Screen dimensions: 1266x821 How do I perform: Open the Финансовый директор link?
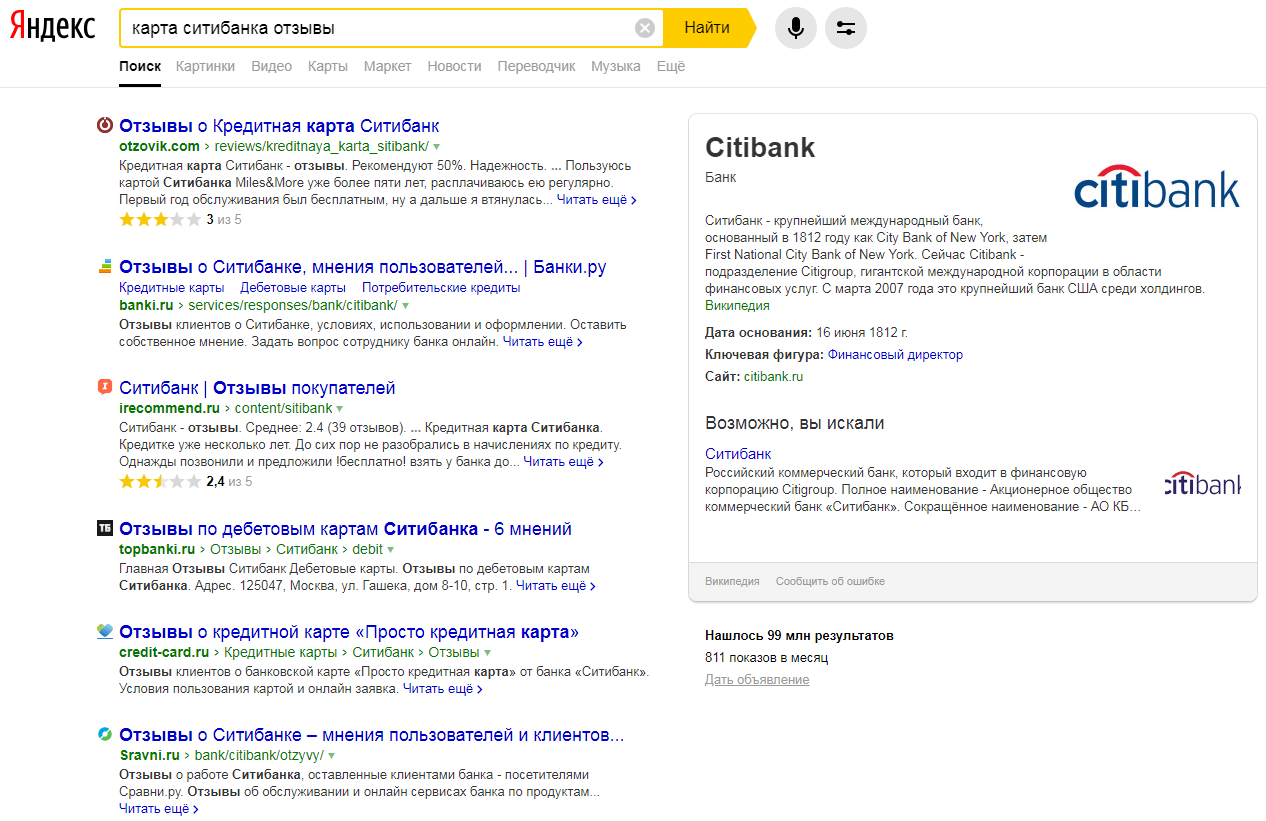pyautogui.click(x=895, y=355)
